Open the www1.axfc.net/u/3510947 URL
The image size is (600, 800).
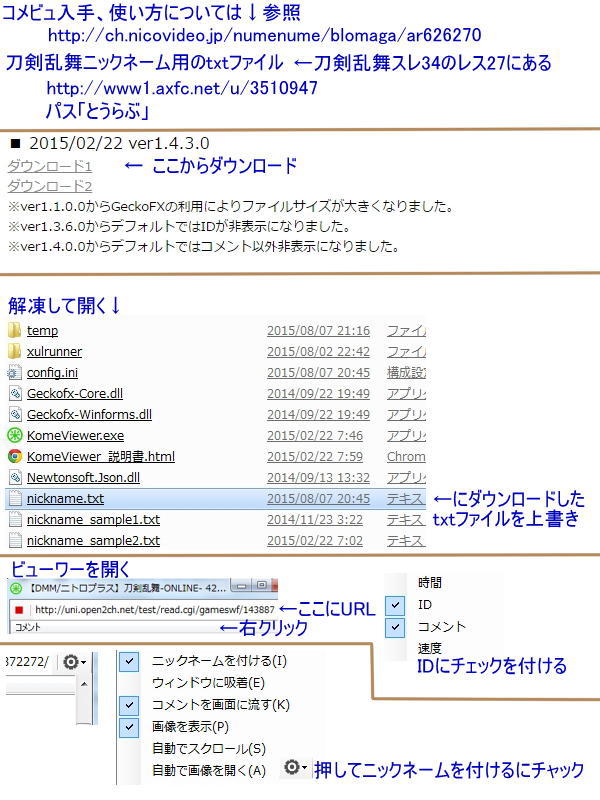pyautogui.click(x=182, y=88)
